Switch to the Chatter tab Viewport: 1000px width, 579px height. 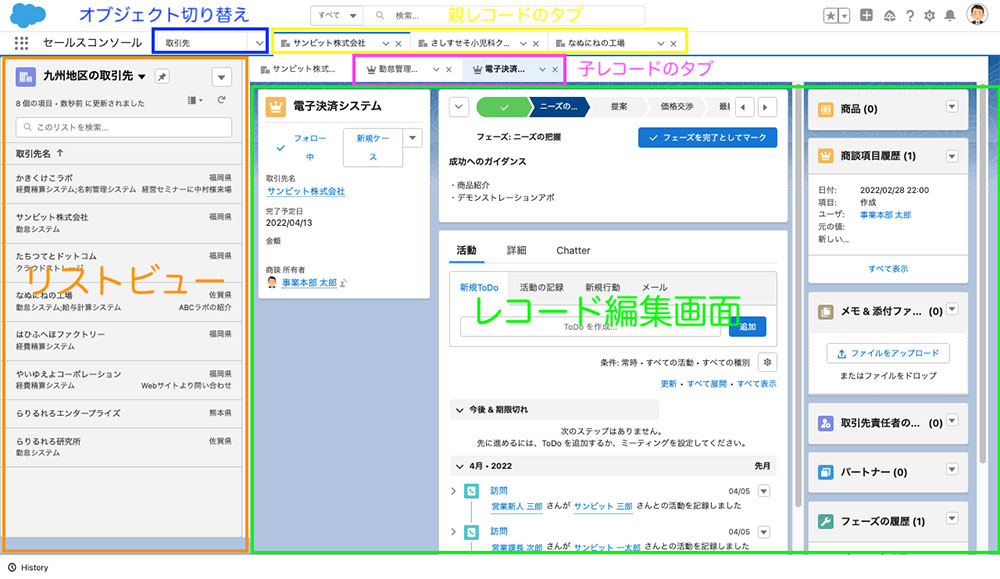(573, 251)
